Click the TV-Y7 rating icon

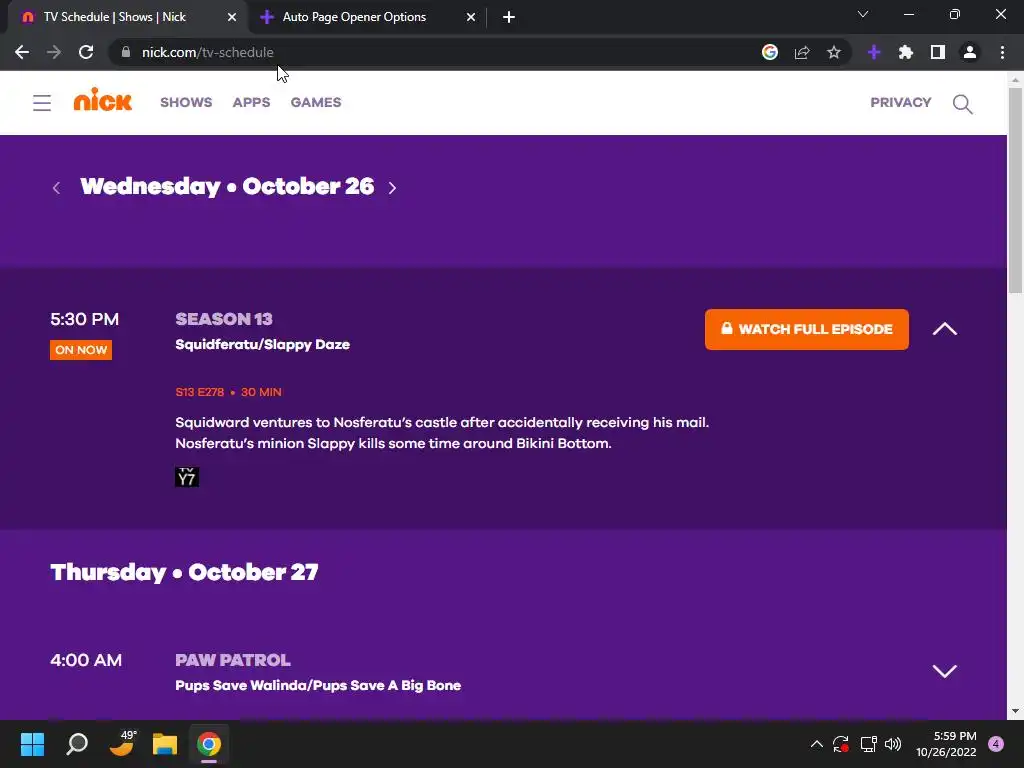(187, 477)
